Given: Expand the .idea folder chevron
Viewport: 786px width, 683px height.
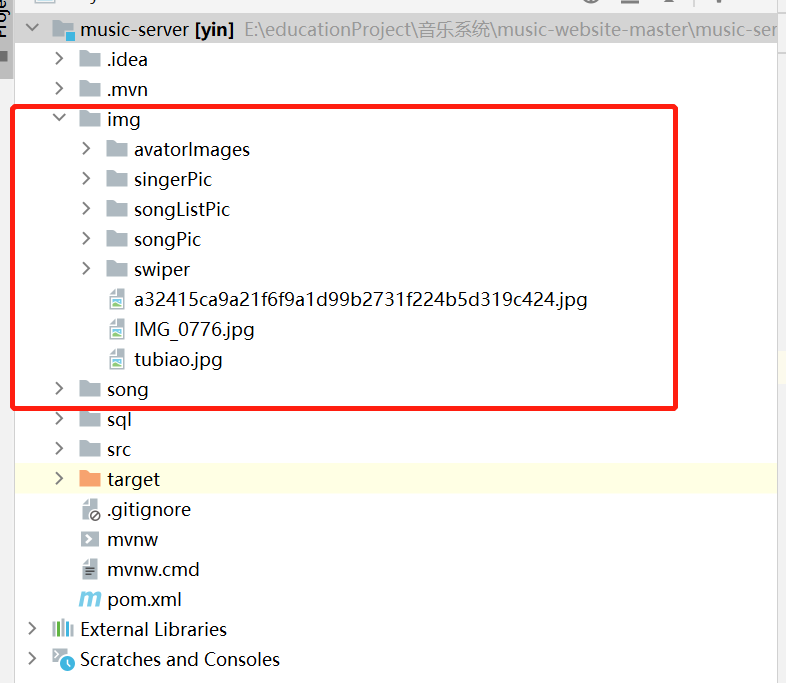Looking at the screenshot, I should 59,59.
